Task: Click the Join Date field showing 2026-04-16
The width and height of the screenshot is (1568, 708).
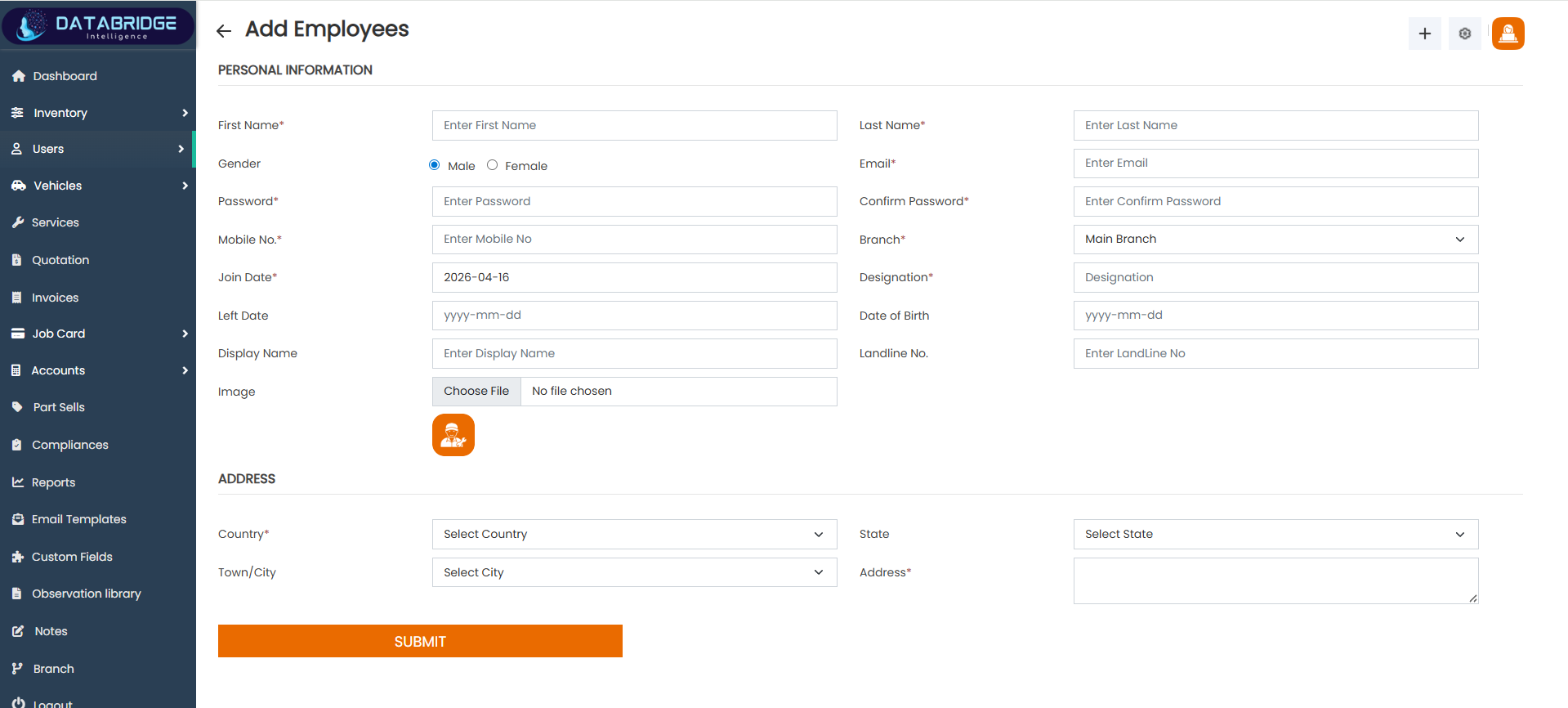Action: [x=634, y=278]
